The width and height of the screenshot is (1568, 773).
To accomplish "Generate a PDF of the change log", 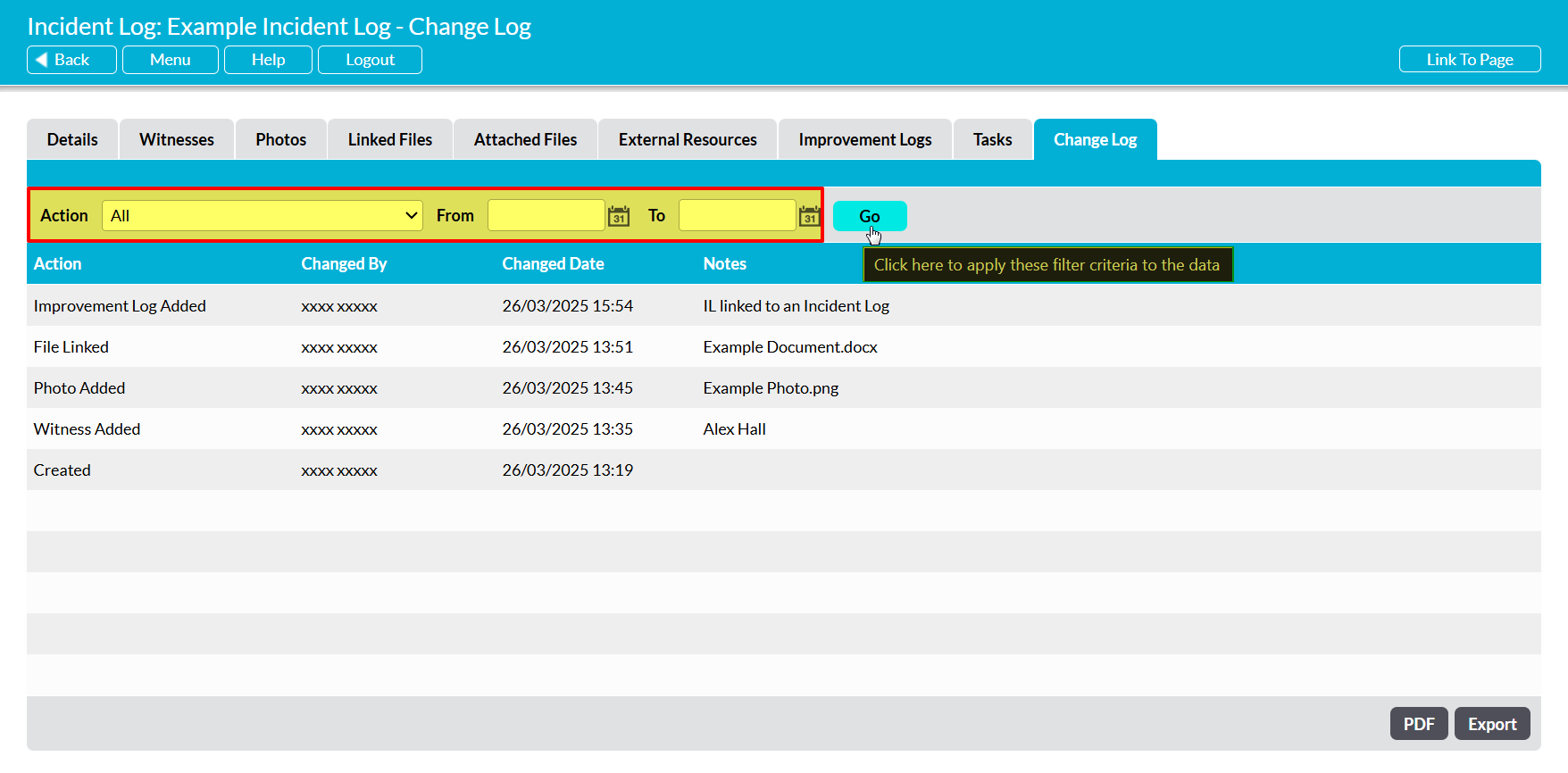I will pos(1419,724).
